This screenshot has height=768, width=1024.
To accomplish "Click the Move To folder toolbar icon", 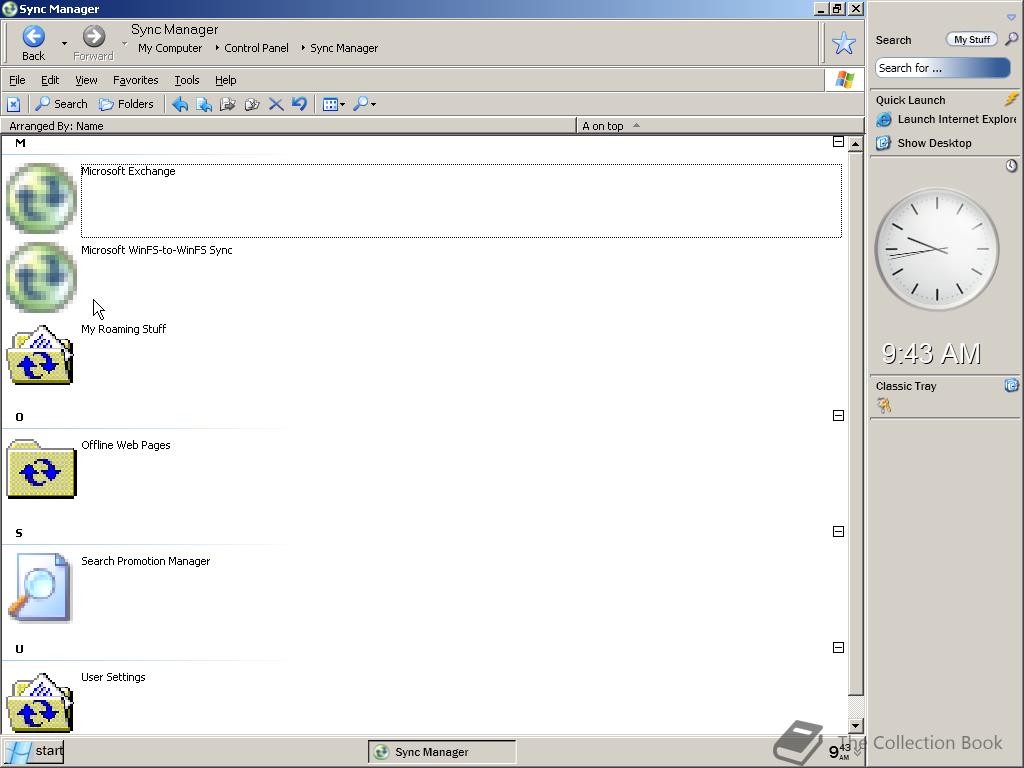I will pyautogui.click(x=227, y=104).
